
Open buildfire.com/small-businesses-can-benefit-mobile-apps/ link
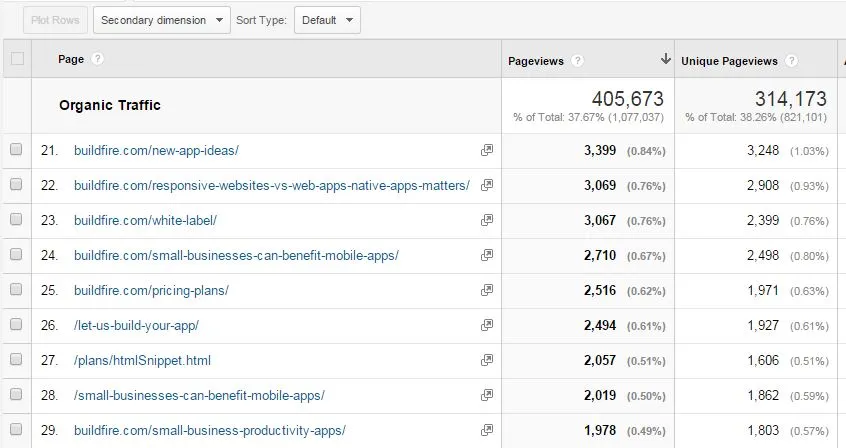pyautogui.click(x=236, y=255)
